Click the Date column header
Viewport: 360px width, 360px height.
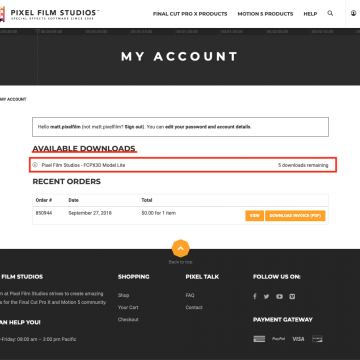coord(74,200)
